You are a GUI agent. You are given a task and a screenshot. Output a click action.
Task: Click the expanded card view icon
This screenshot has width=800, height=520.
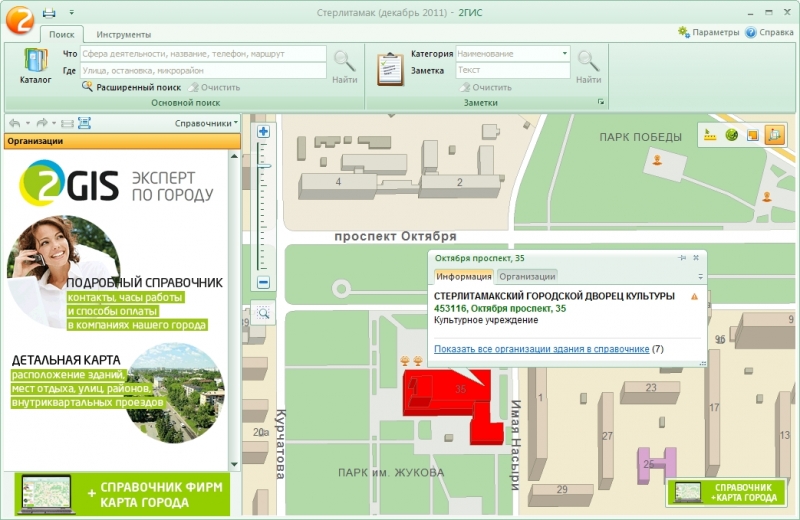click(x=84, y=123)
